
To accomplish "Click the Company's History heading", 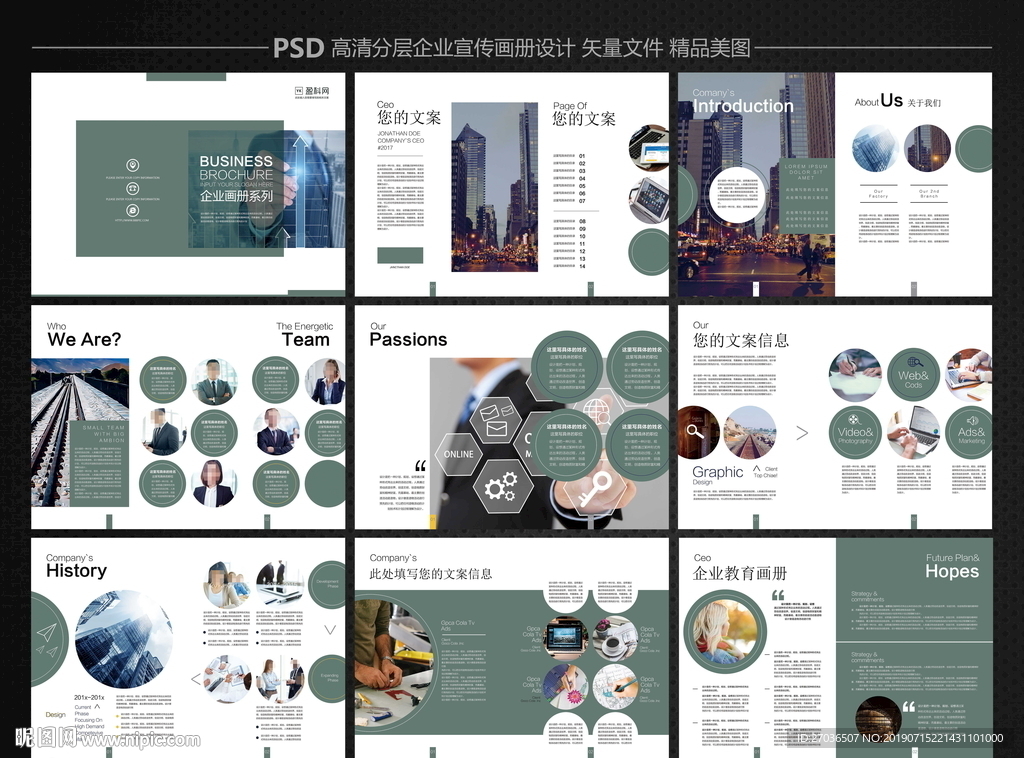I will coord(76,565).
